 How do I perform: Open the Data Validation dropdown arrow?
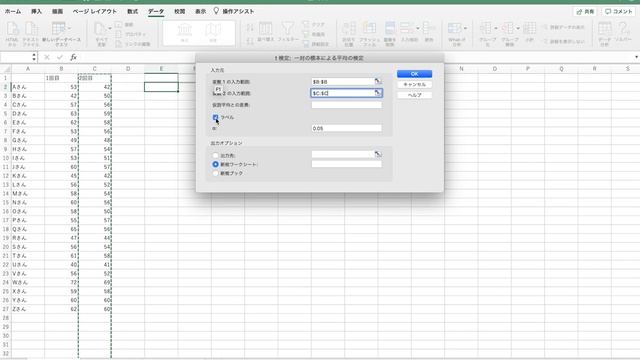418,28
